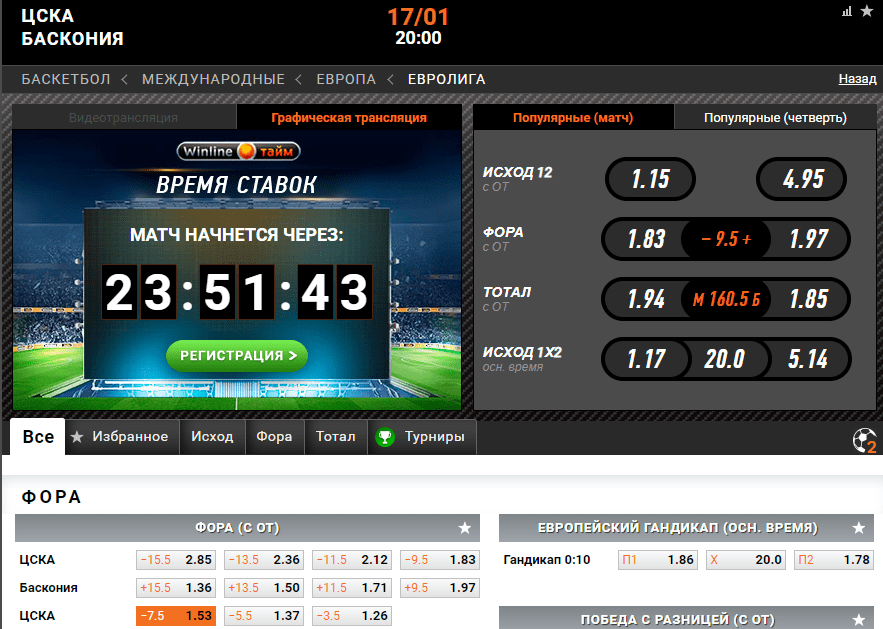
Task: Pick popular Фора odds 1.97
Action: click(809, 239)
